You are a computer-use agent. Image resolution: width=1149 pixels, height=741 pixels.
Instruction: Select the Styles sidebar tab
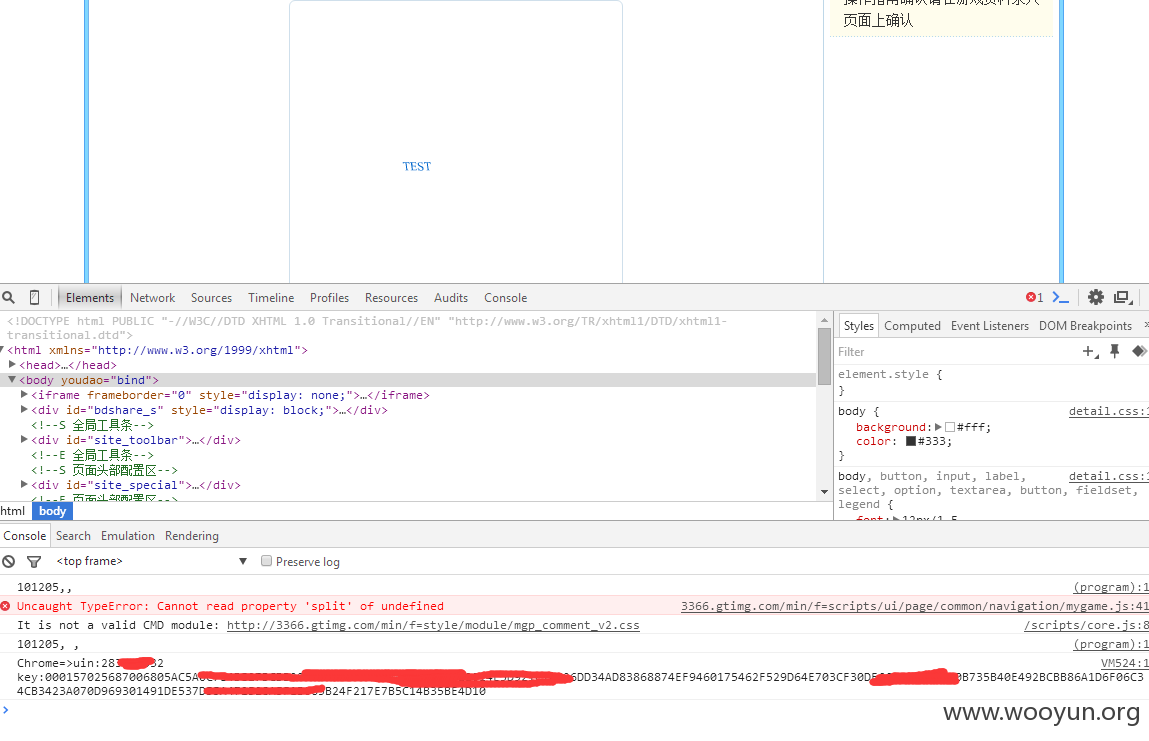859,325
